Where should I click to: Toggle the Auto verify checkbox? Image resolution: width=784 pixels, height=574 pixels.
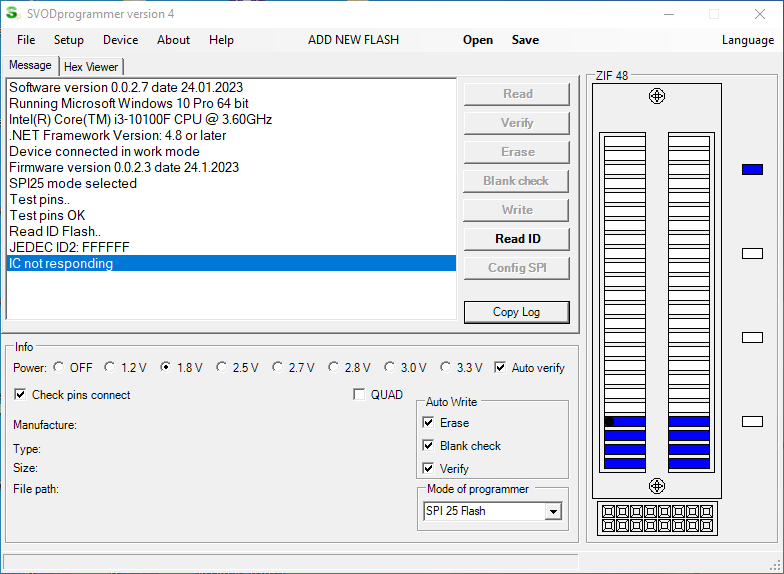[x=500, y=368]
